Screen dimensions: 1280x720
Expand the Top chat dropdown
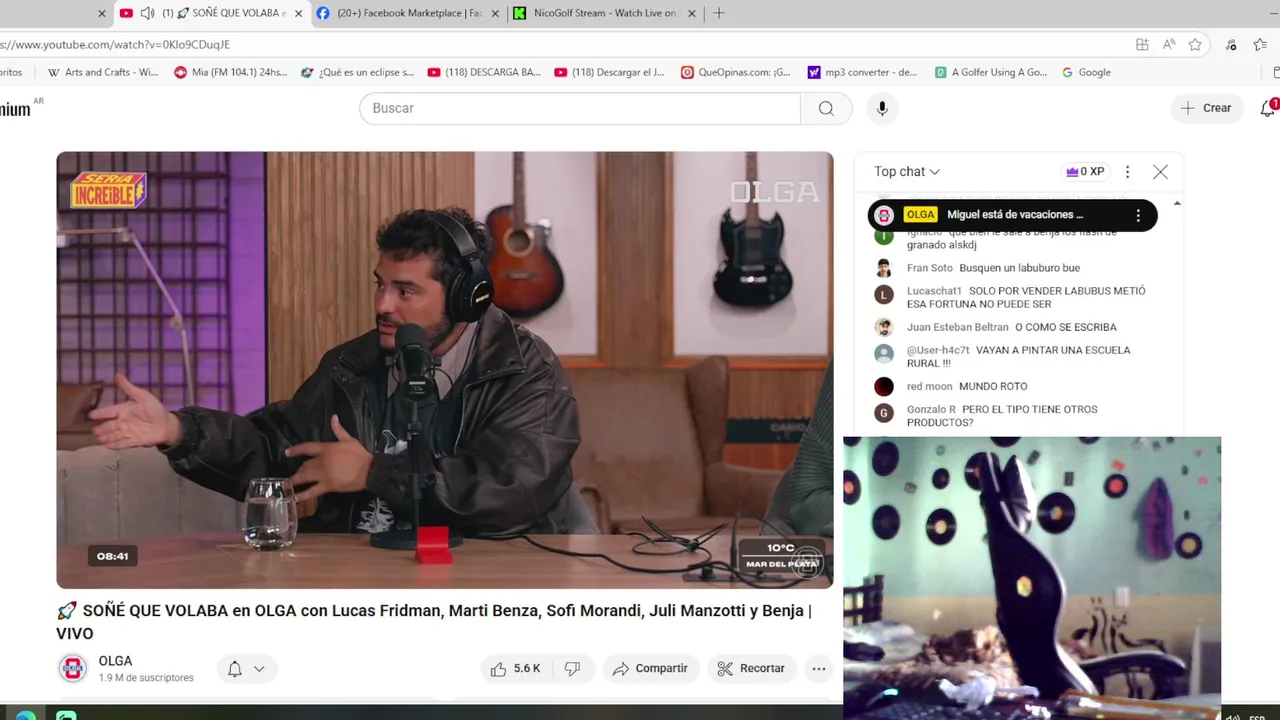click(x=907, y=172)
